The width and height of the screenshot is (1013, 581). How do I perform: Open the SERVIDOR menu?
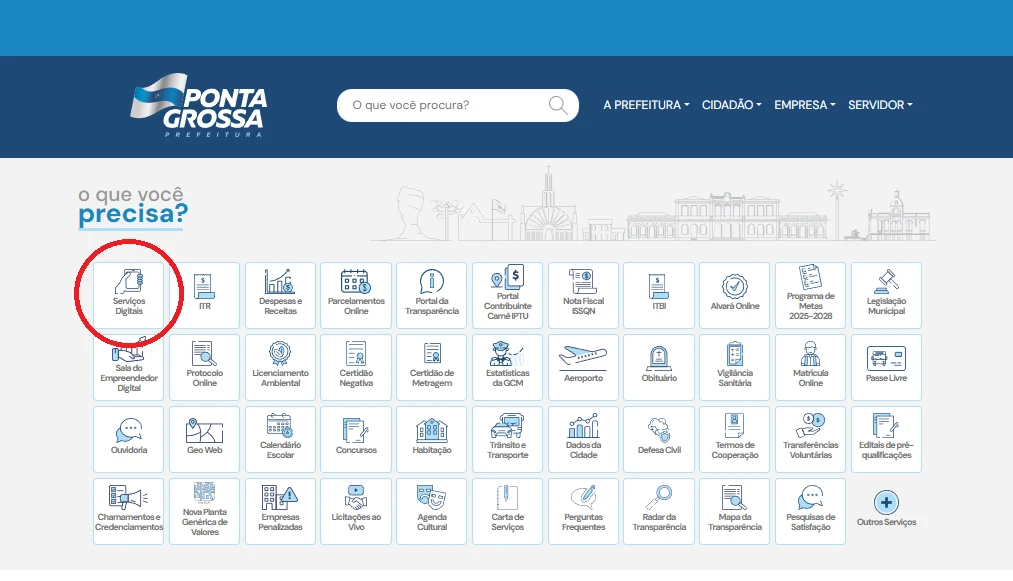[880, 105]
